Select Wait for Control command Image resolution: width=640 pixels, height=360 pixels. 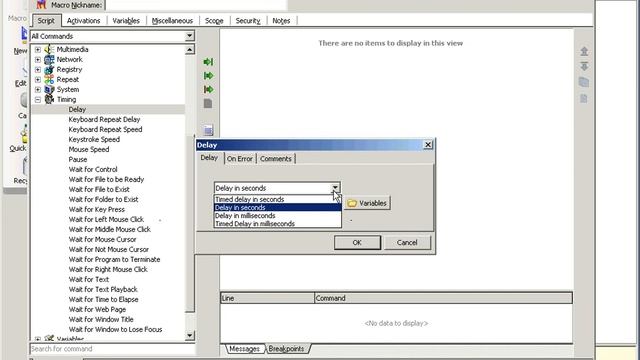(x=93, y=169)
